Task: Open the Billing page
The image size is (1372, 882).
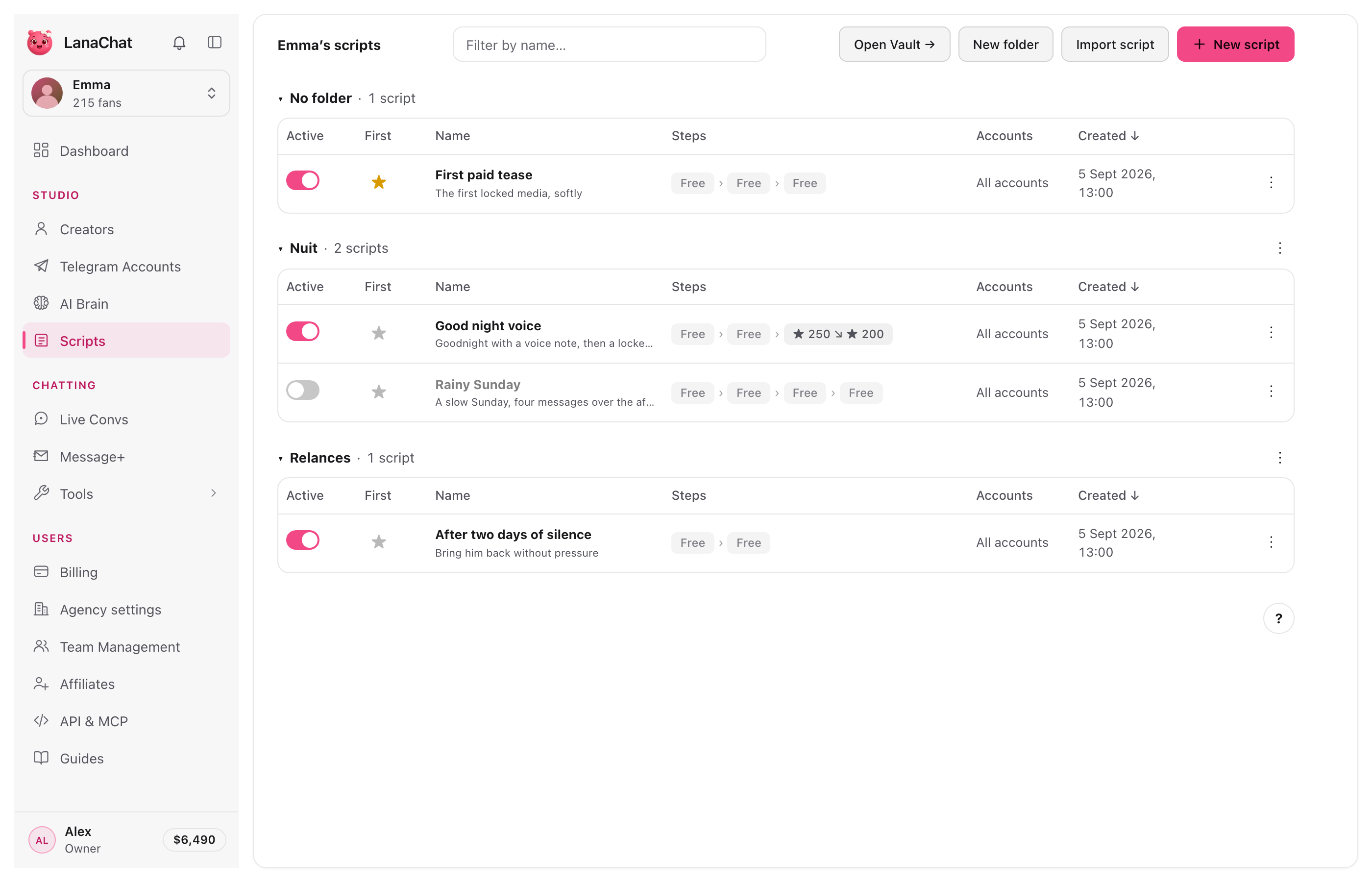Action: point(126,572)
